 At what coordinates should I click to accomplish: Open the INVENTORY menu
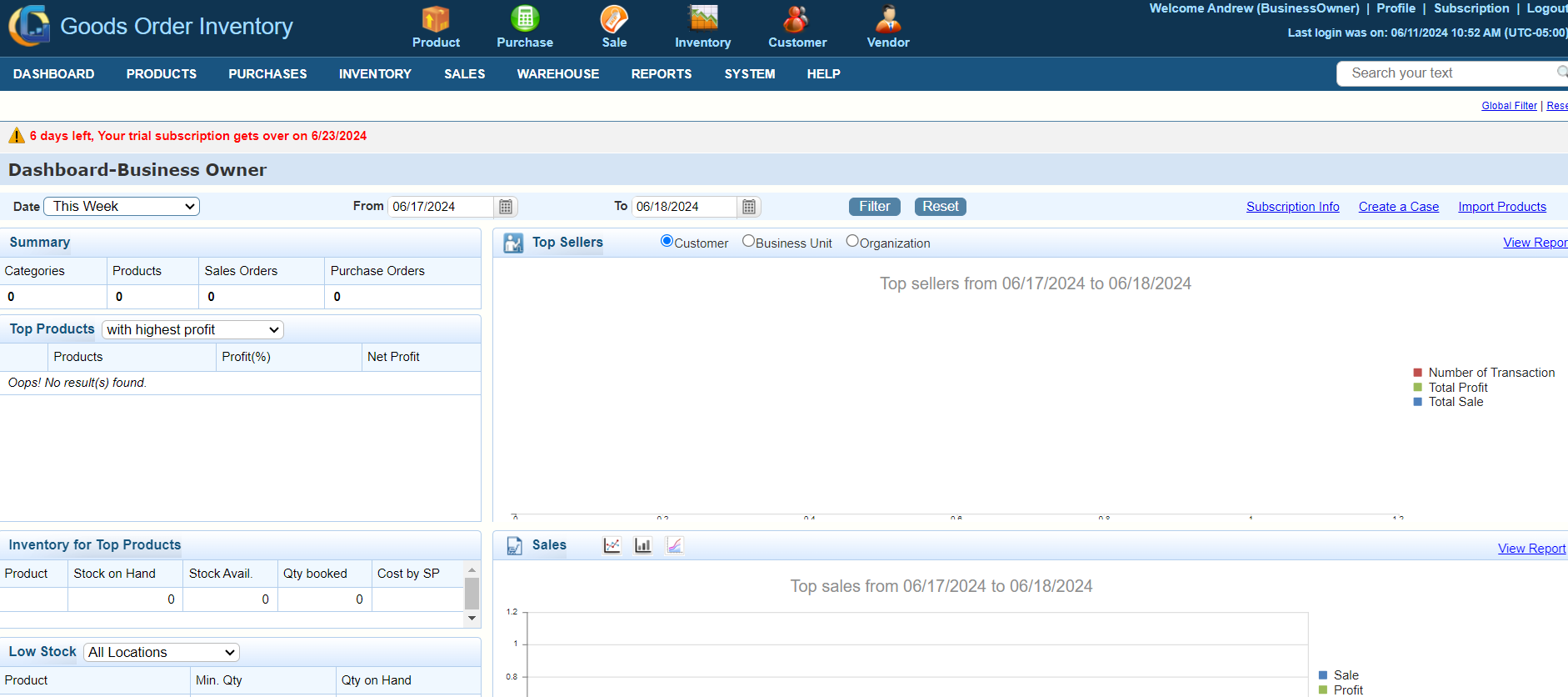tap(375, 74)
